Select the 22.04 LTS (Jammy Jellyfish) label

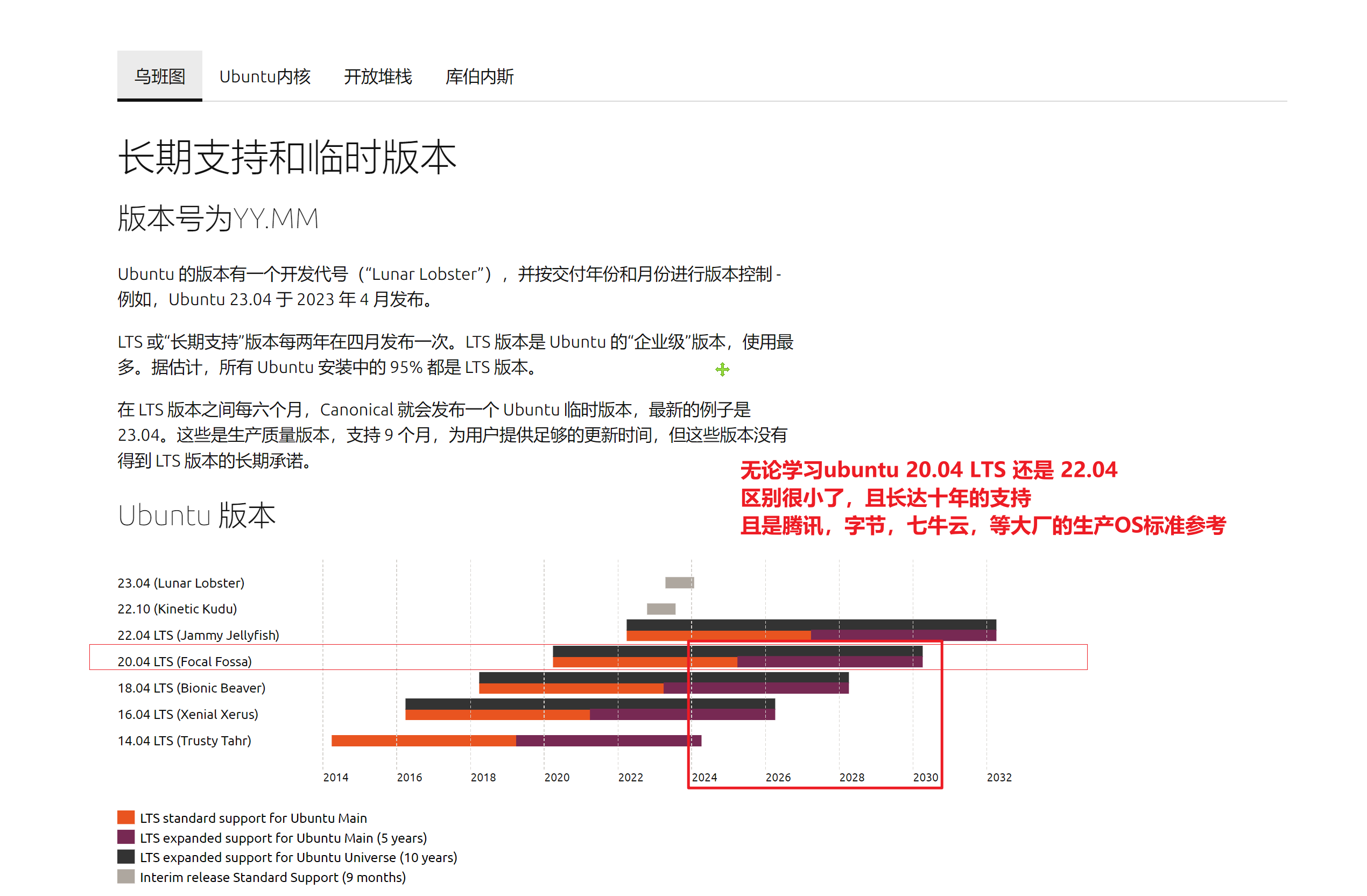point(198,634)
